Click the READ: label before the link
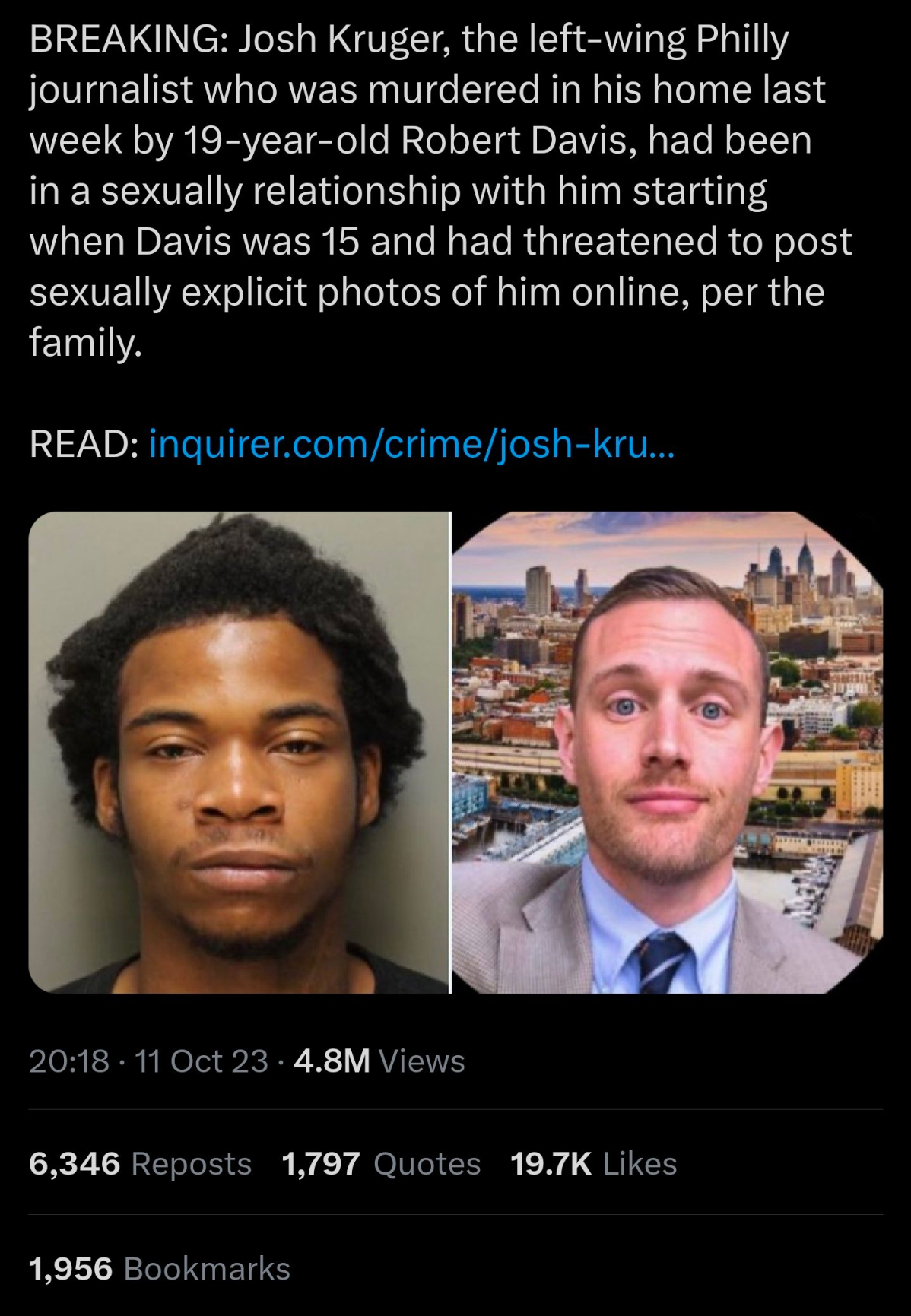 83,443
